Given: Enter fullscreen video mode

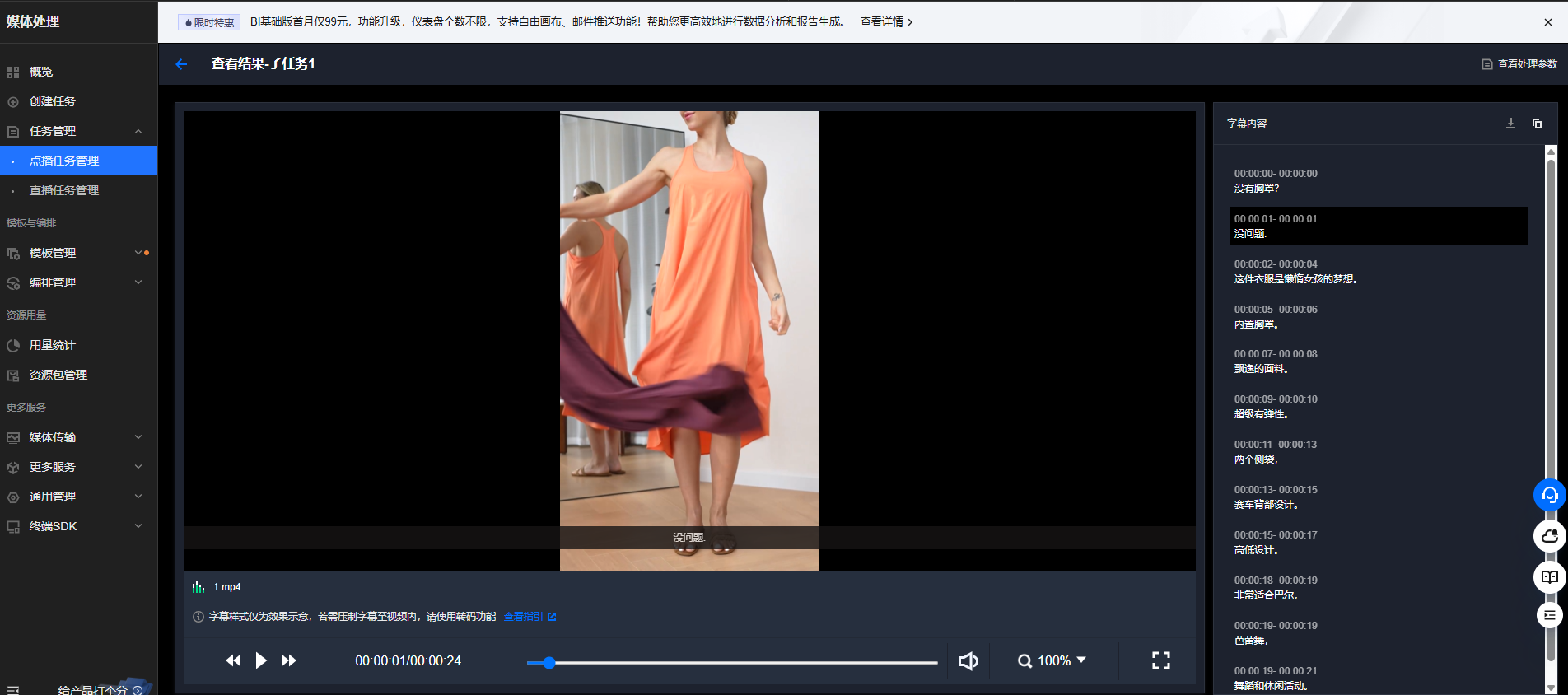Looking at the screenshot, I should pyautogui.click(x=1160, y=660).
